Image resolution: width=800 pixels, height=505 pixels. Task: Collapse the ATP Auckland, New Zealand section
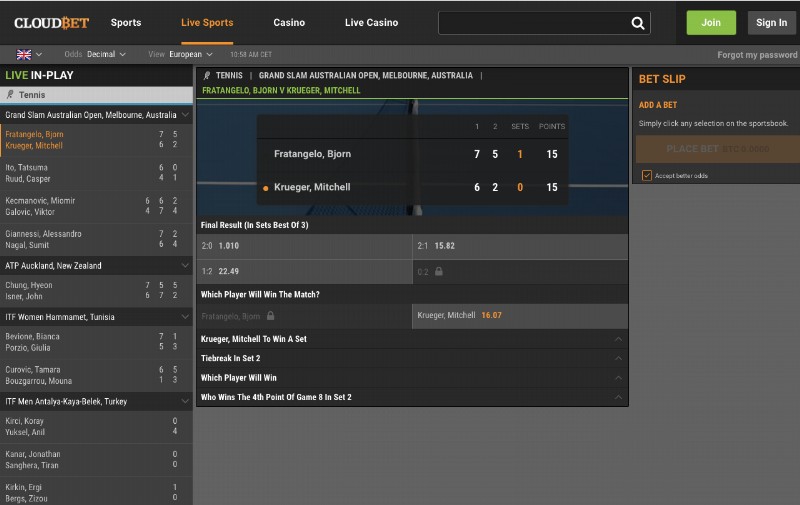point(185,265)
